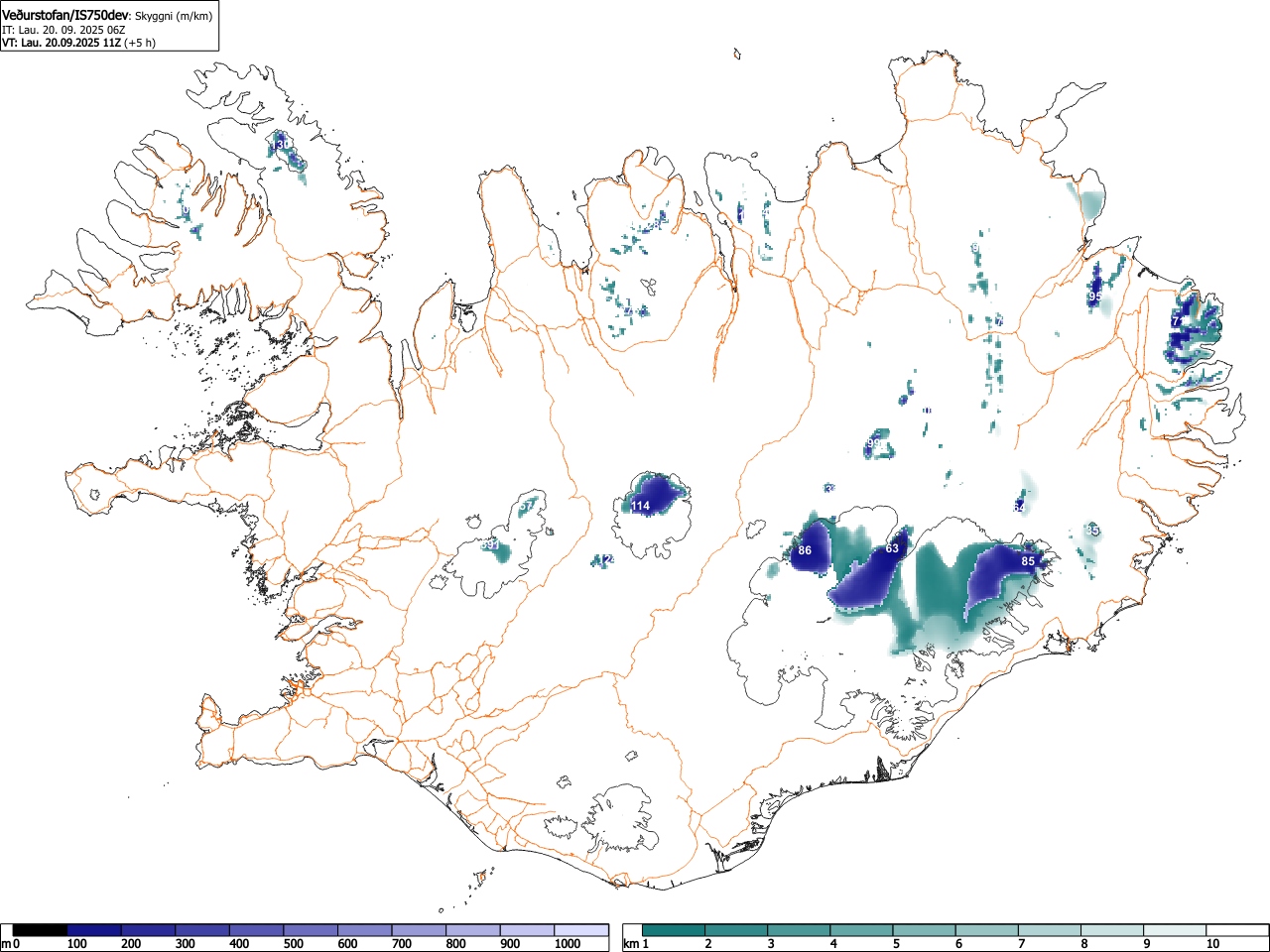Pick the 200–300 m legend swatch

tap(149, 930)
